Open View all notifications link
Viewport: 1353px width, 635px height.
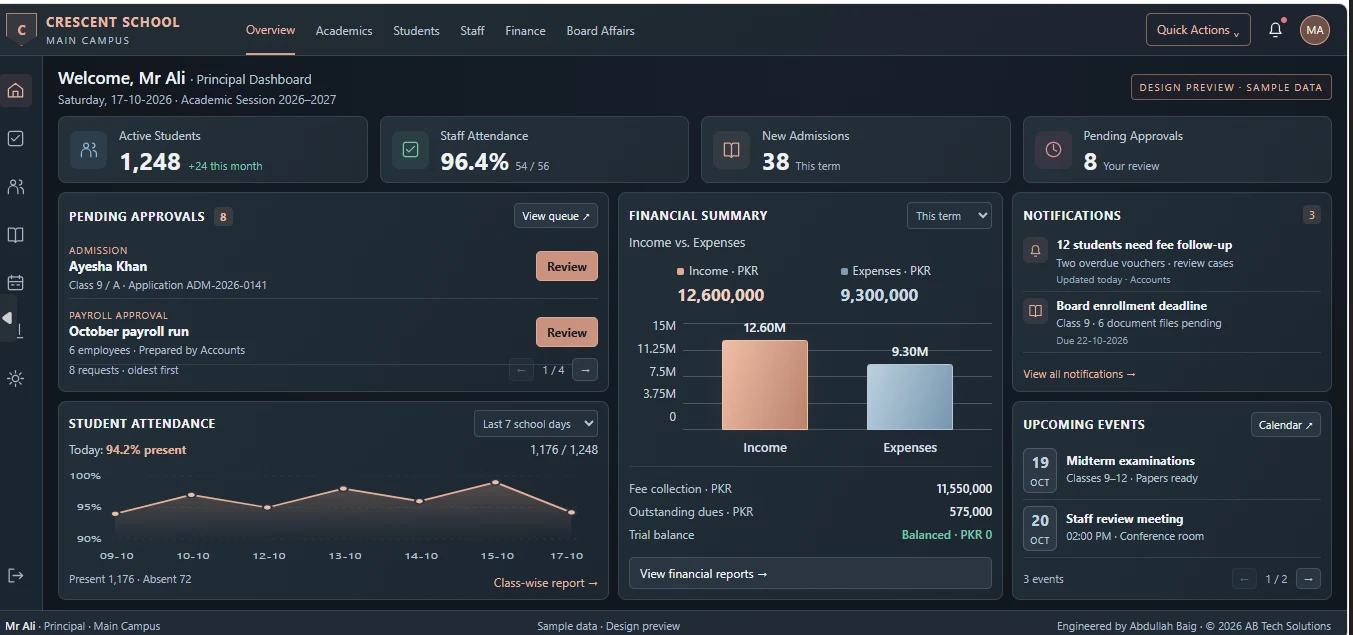click(x=1079, y=374)
